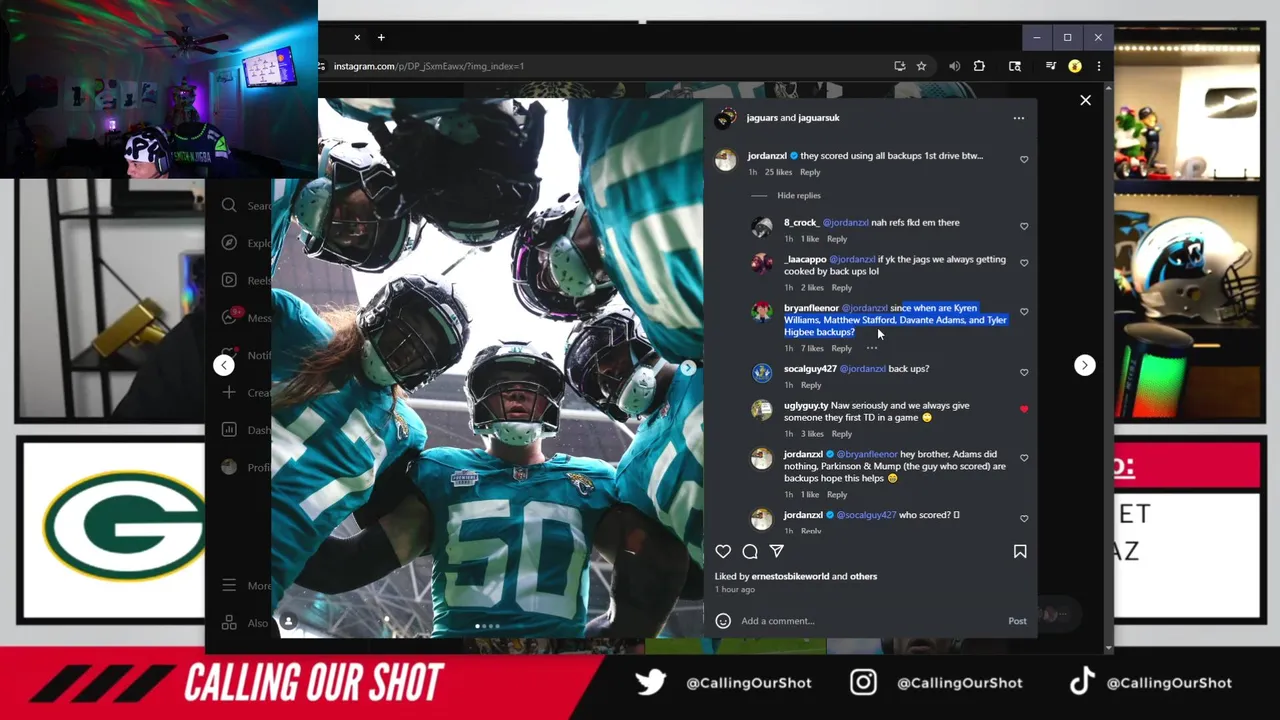Reply to bryanfleenor's comment
The image size is (1280, 720).
pos(842,348)
